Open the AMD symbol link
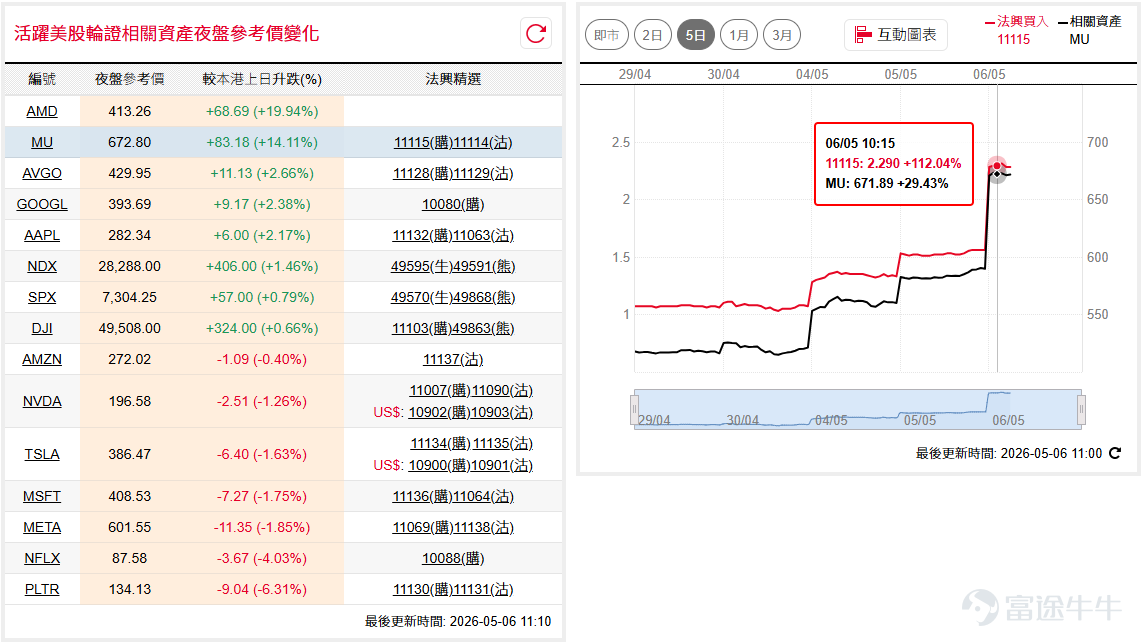The width and height of the screenshot is (1142, 644). click(42, 111)
